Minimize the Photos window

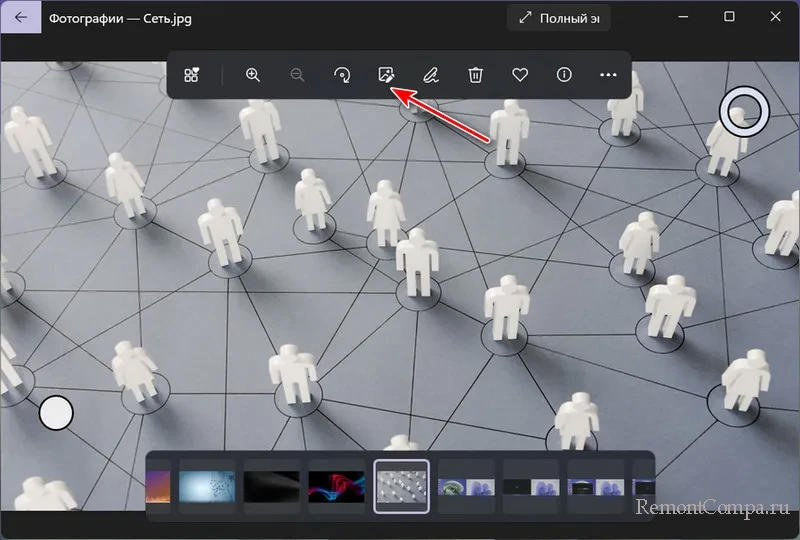[x=684, y=17]
